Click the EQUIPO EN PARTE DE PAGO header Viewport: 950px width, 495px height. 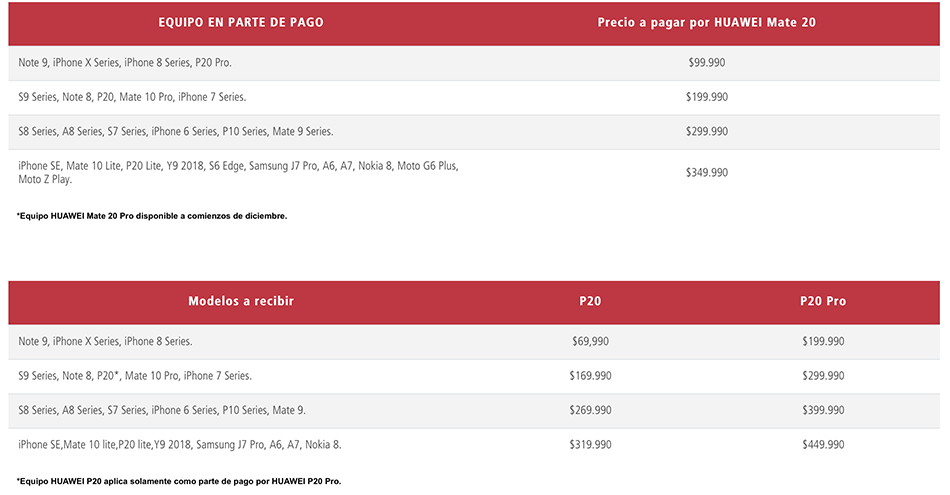tap(241, 22)
